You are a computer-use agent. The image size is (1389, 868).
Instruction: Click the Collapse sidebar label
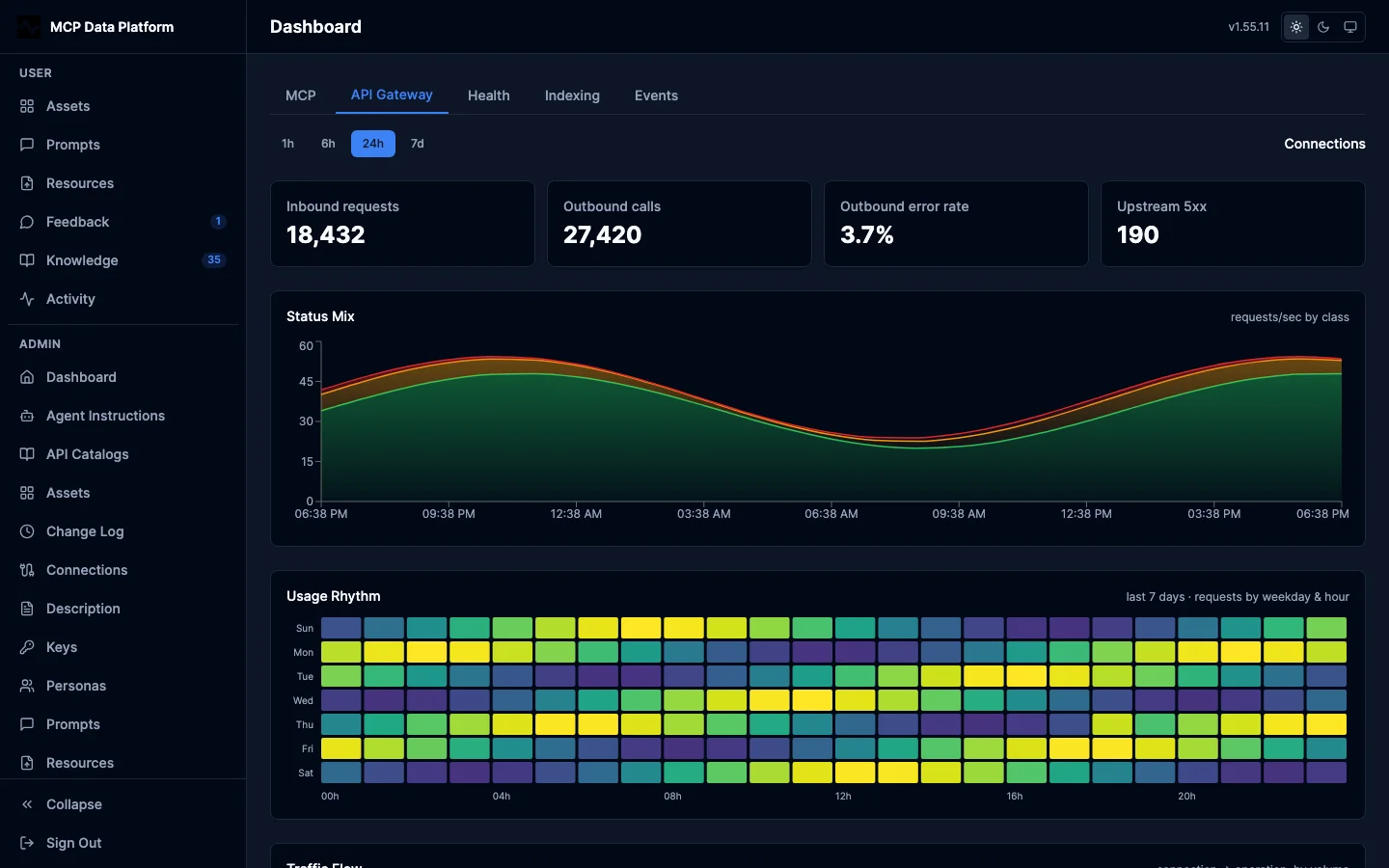[x=74, y=804]
